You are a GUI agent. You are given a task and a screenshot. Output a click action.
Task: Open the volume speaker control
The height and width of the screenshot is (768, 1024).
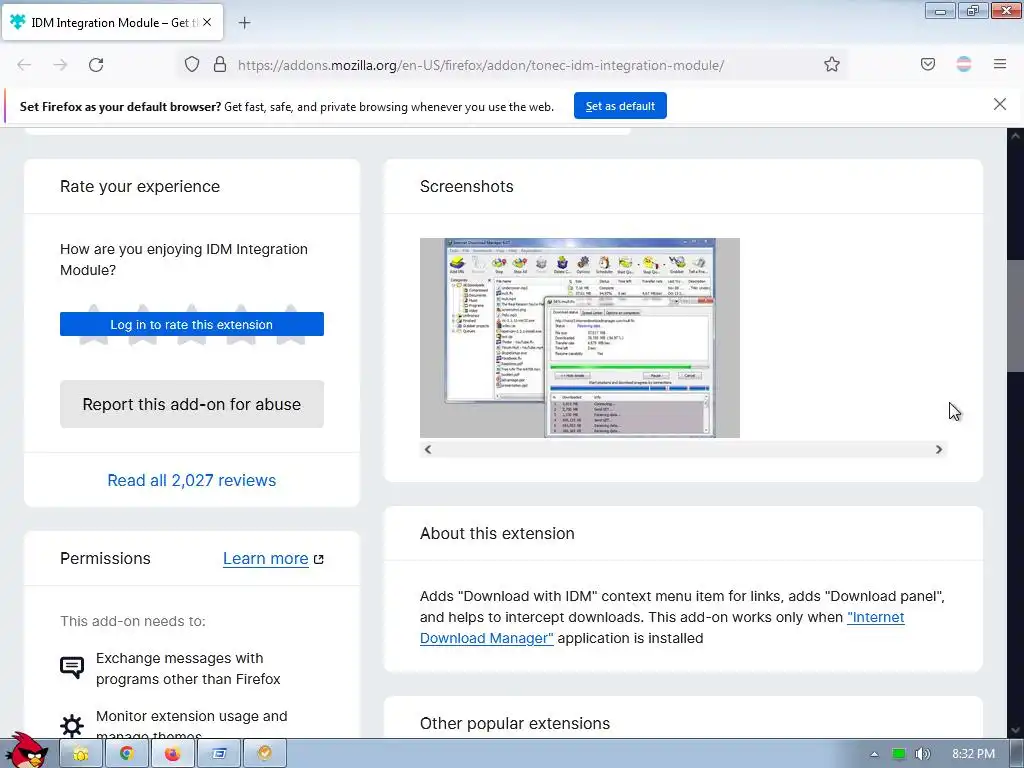click(x=922, y=754)
